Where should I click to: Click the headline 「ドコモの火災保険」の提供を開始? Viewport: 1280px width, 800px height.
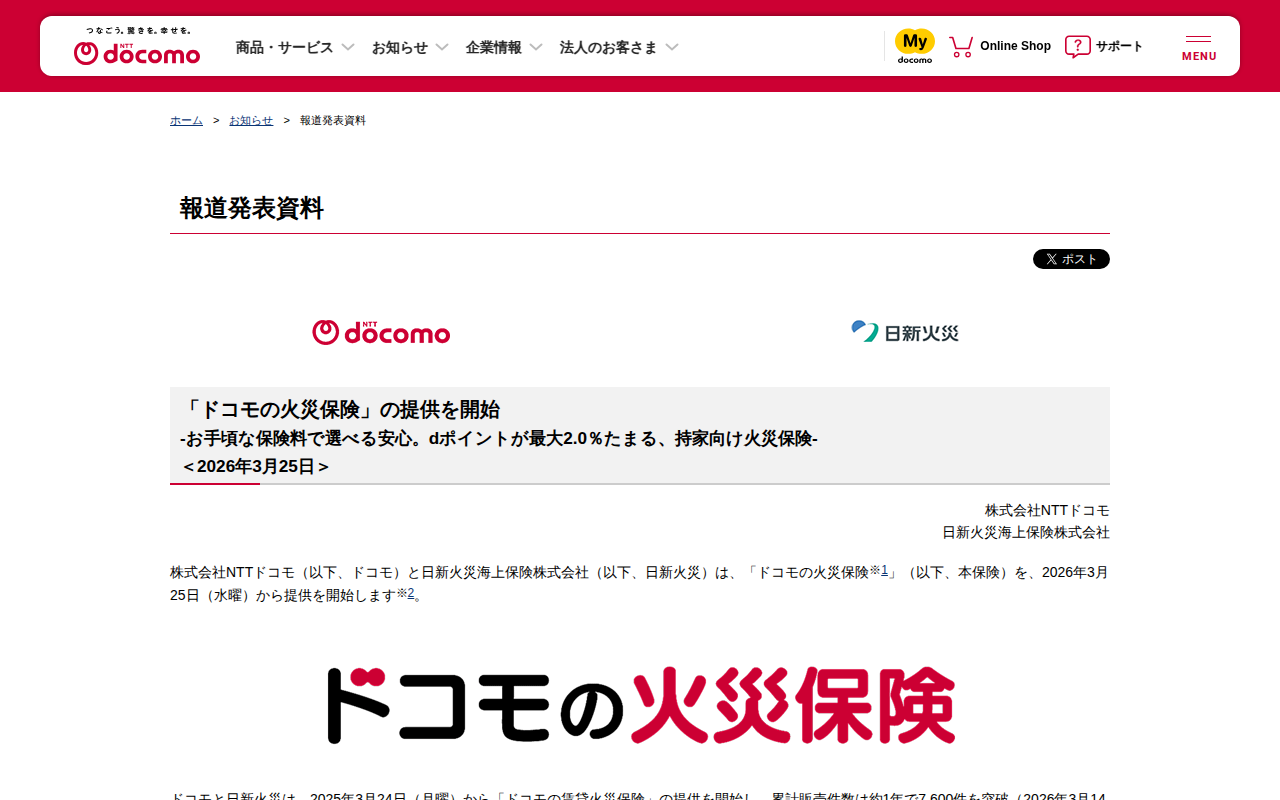[340, 409]
